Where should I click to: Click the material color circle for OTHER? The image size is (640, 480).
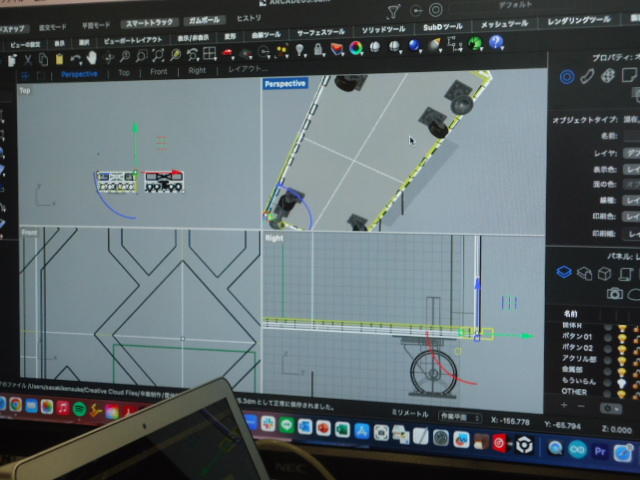607,394
